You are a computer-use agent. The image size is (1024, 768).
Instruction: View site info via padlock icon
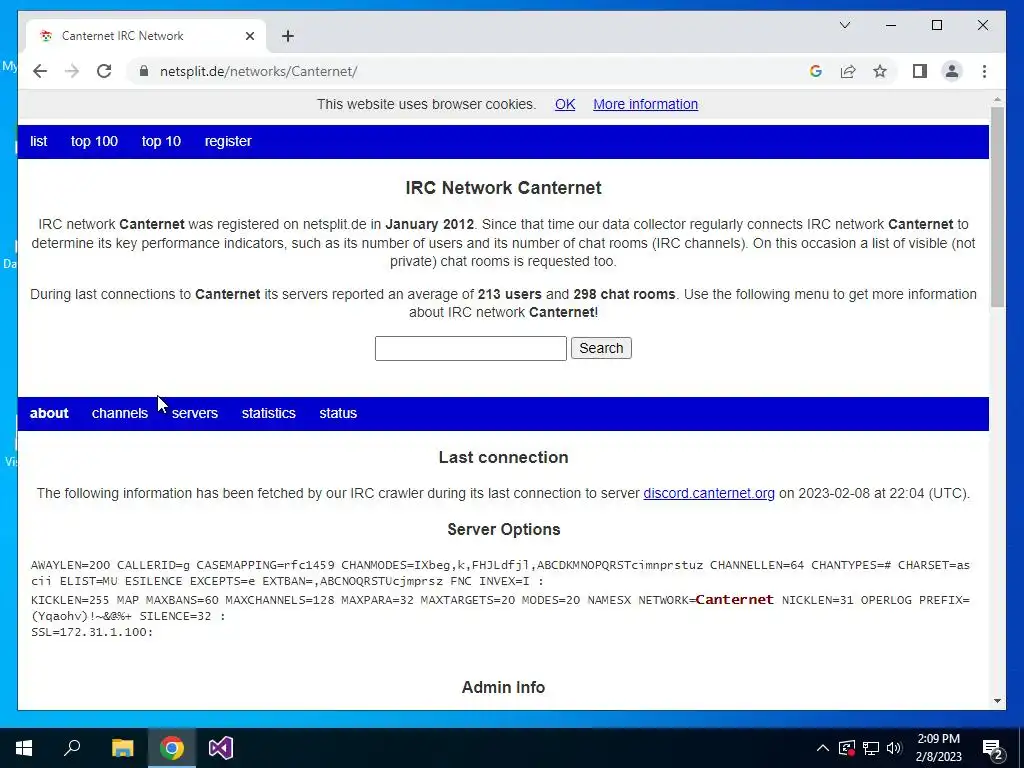[144, 71]
